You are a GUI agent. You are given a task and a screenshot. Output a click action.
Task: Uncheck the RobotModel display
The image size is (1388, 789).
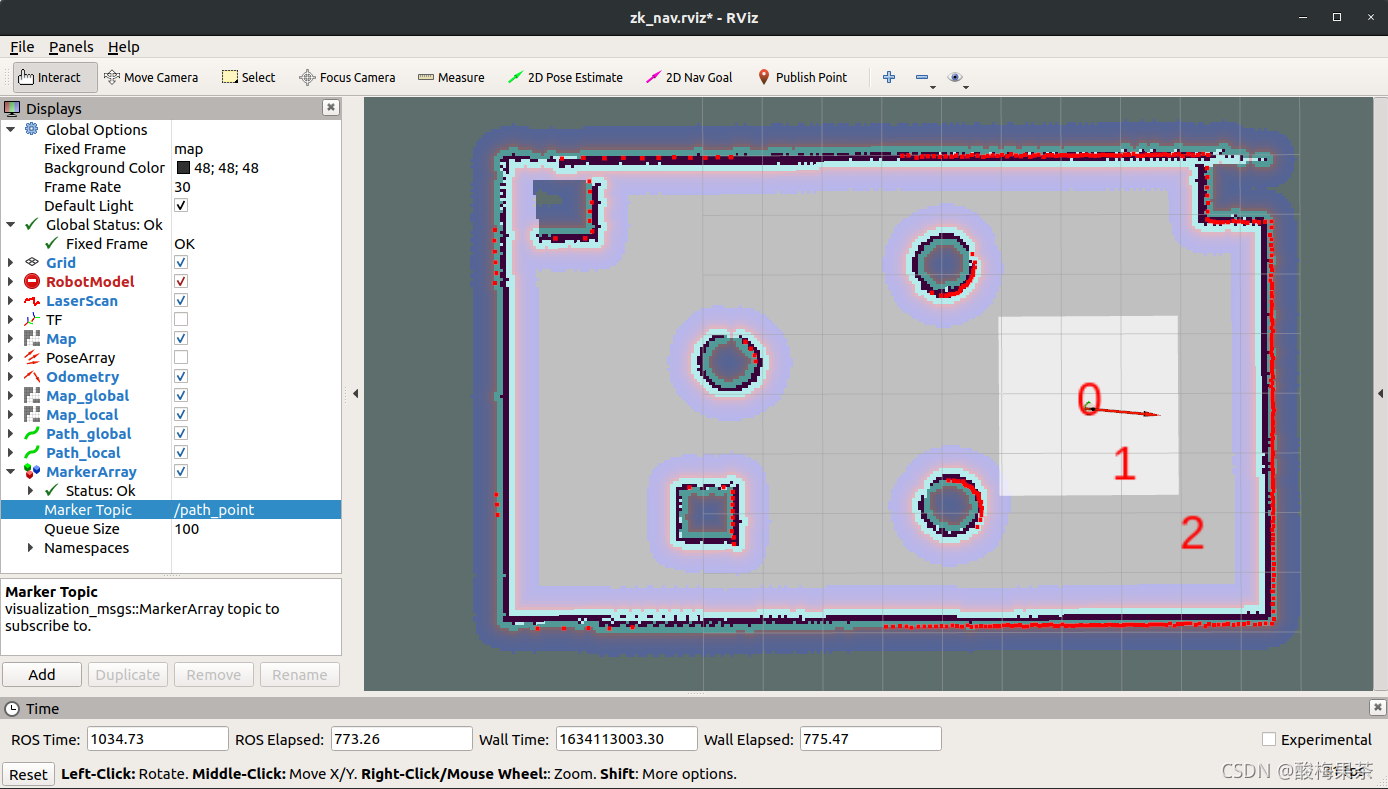(181, 281)
